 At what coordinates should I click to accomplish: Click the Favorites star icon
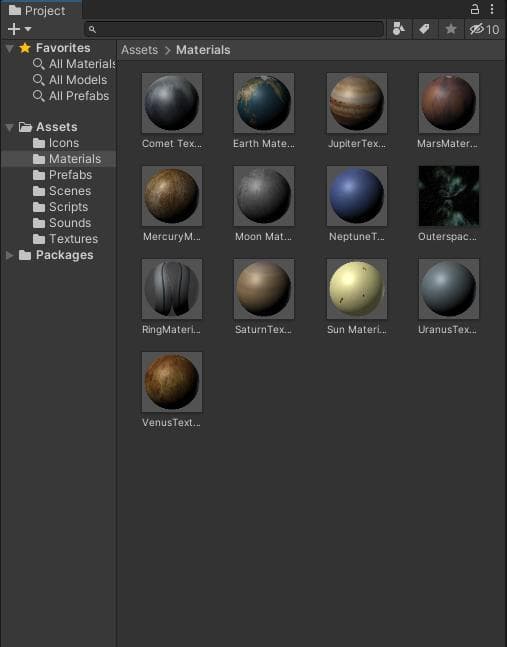[x=25, y=48]
